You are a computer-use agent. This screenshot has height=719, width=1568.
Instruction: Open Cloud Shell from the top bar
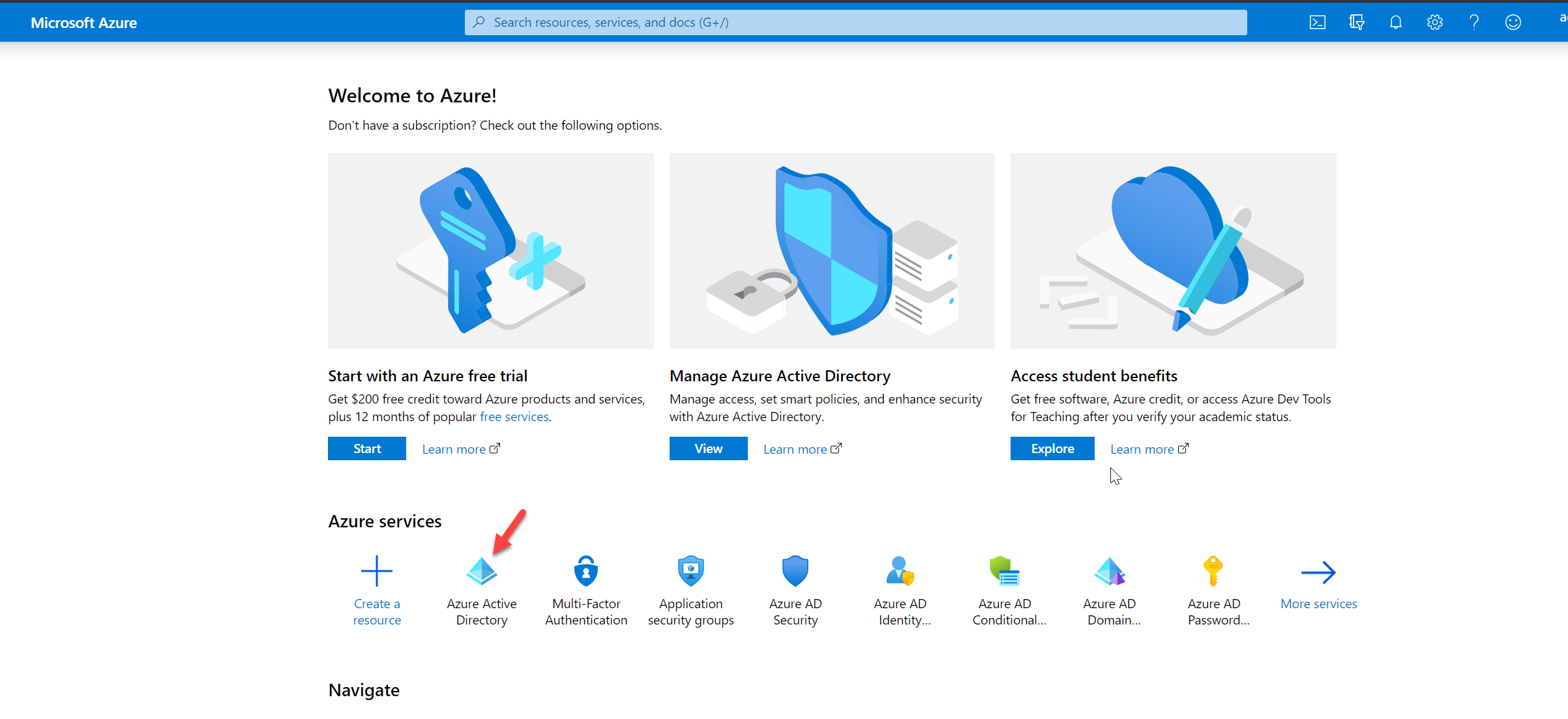tap(1317, 22)
